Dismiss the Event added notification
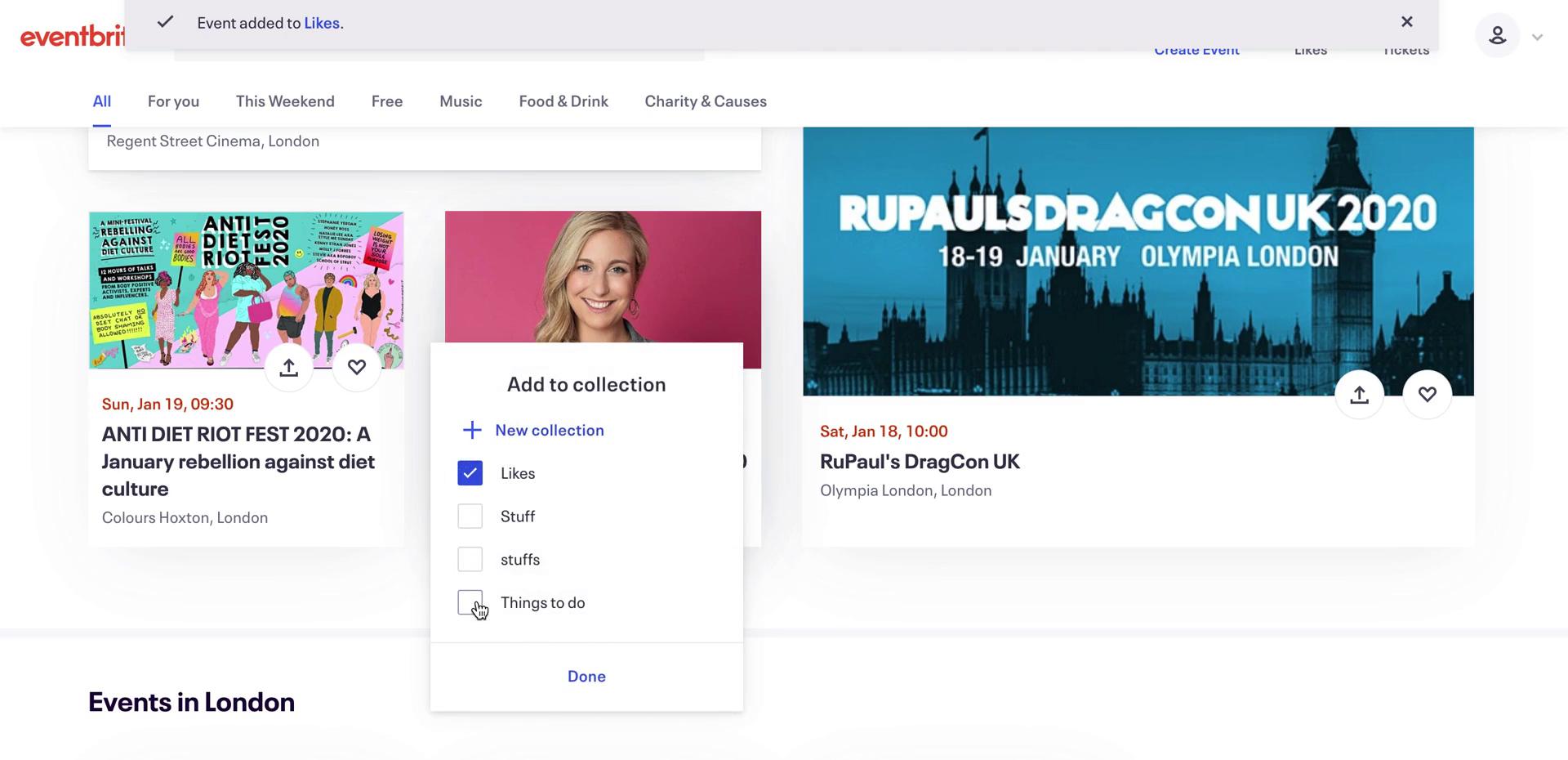Screen dimensions: 1568x760 (1406, 22)
